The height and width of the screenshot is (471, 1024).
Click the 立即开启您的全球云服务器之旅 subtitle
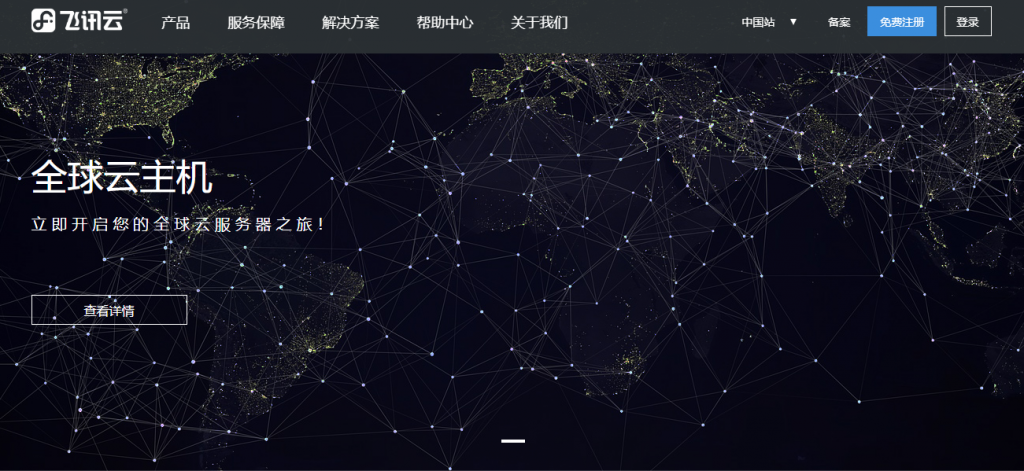[178, 224]
